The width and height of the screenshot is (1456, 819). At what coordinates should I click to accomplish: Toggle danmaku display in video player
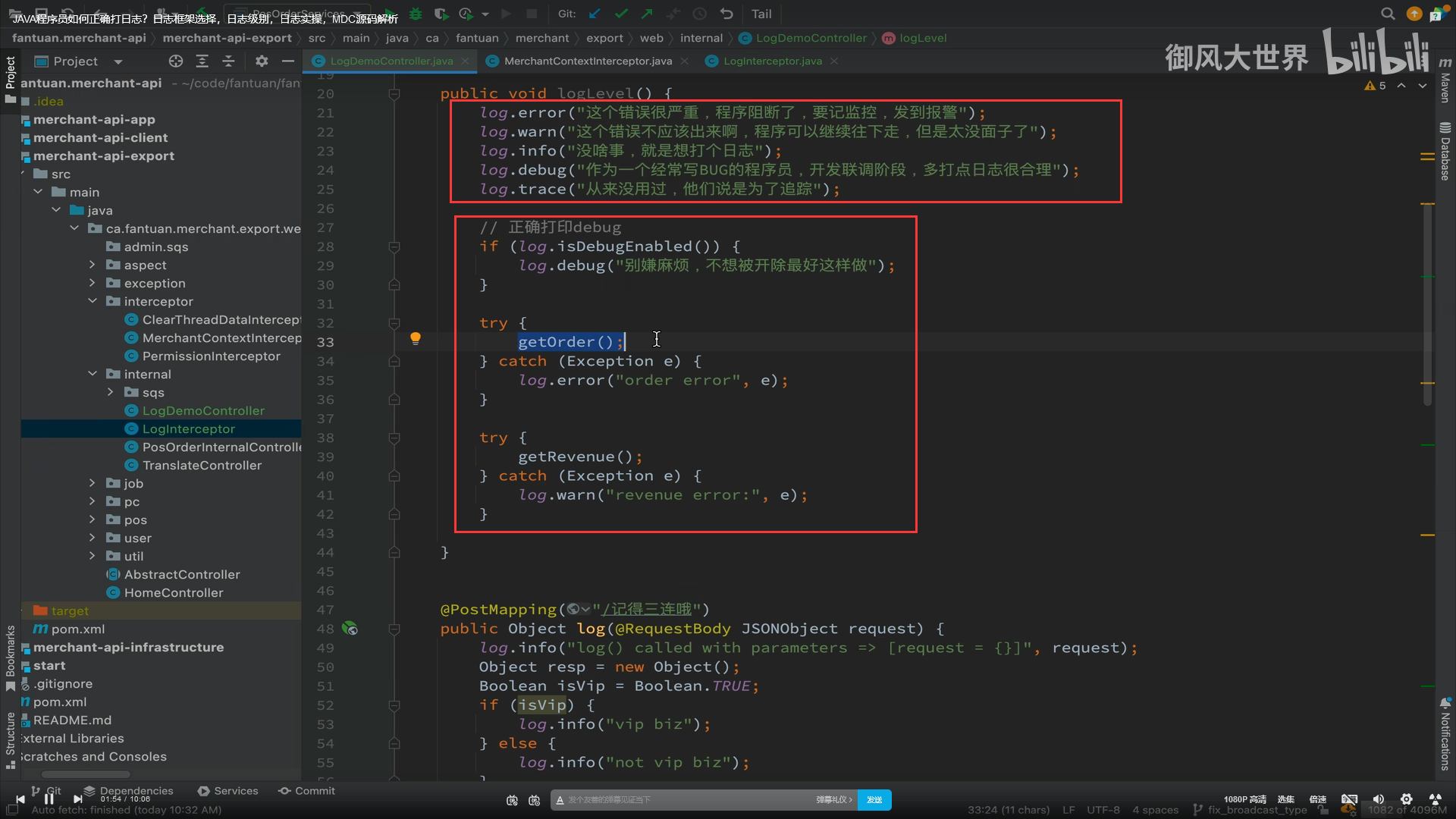click(x=512, y=800)
